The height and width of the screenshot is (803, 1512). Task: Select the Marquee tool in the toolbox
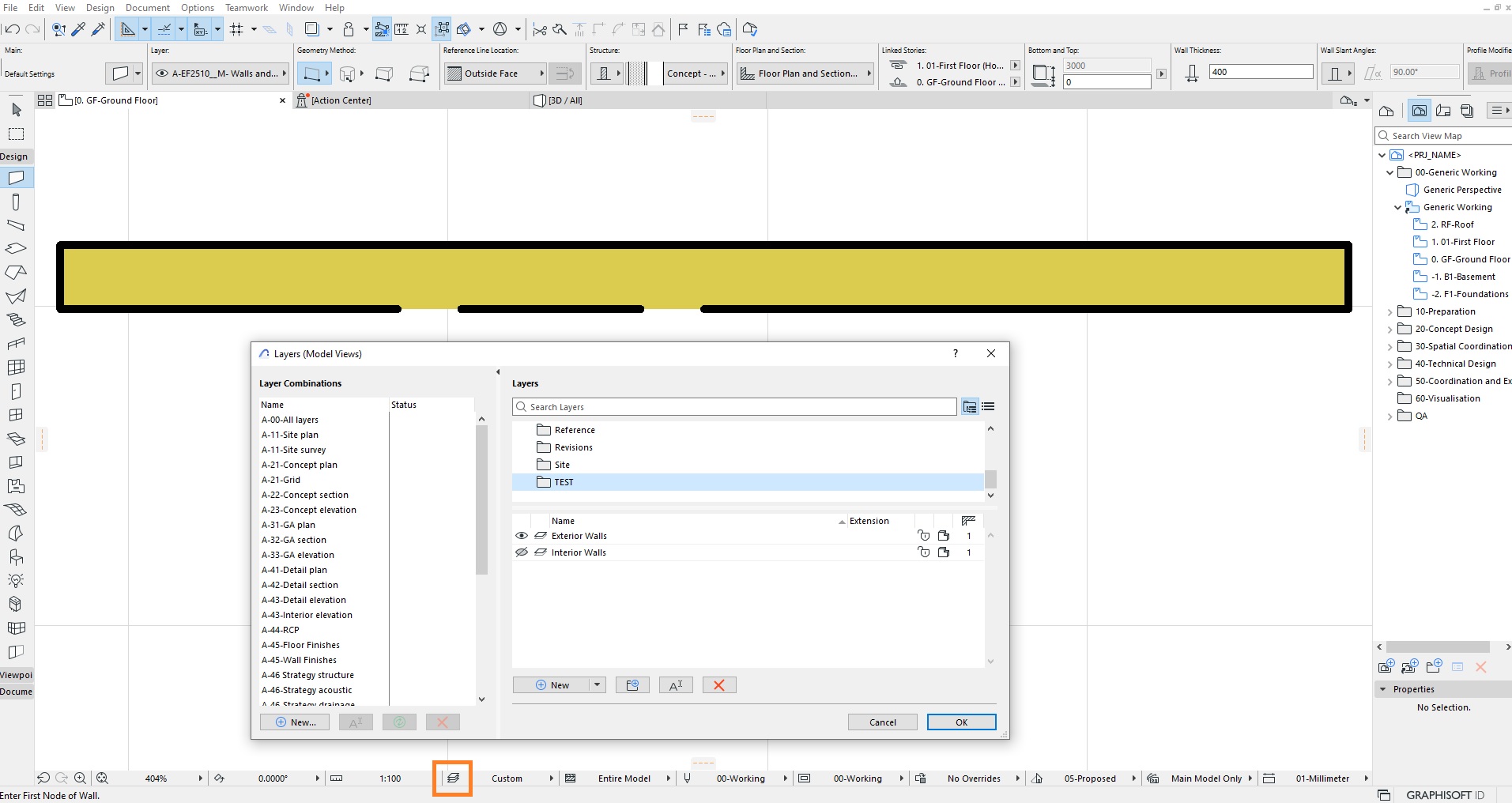click(x=17, y=134)
